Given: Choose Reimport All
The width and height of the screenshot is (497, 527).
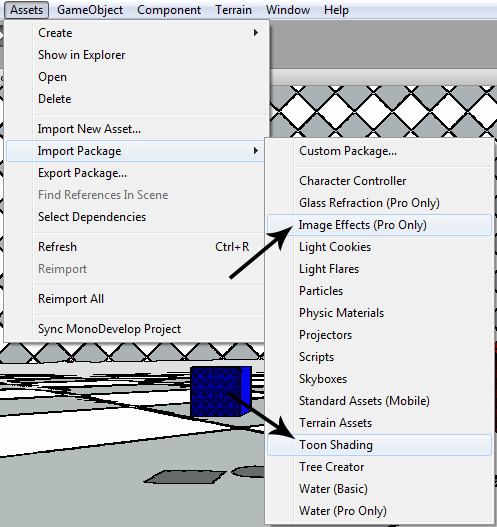Looking at the screenshot, I should [135, 299].
